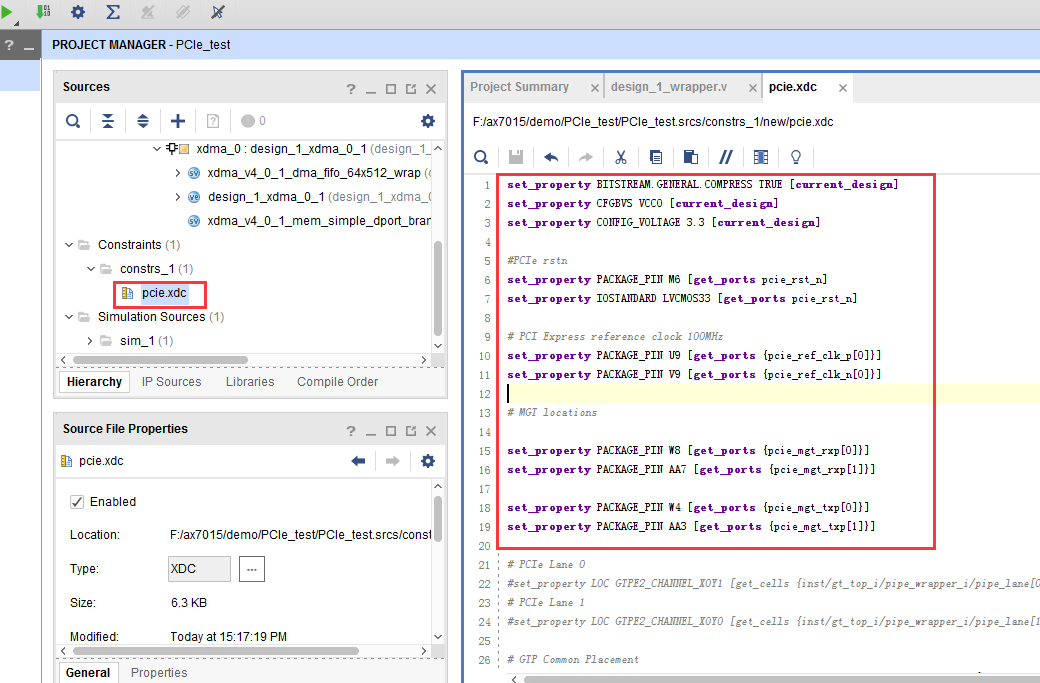This screenshot has width=1040, height=683.
Task: Click the pcie.xdc file path text
Action: click(653, 122)
